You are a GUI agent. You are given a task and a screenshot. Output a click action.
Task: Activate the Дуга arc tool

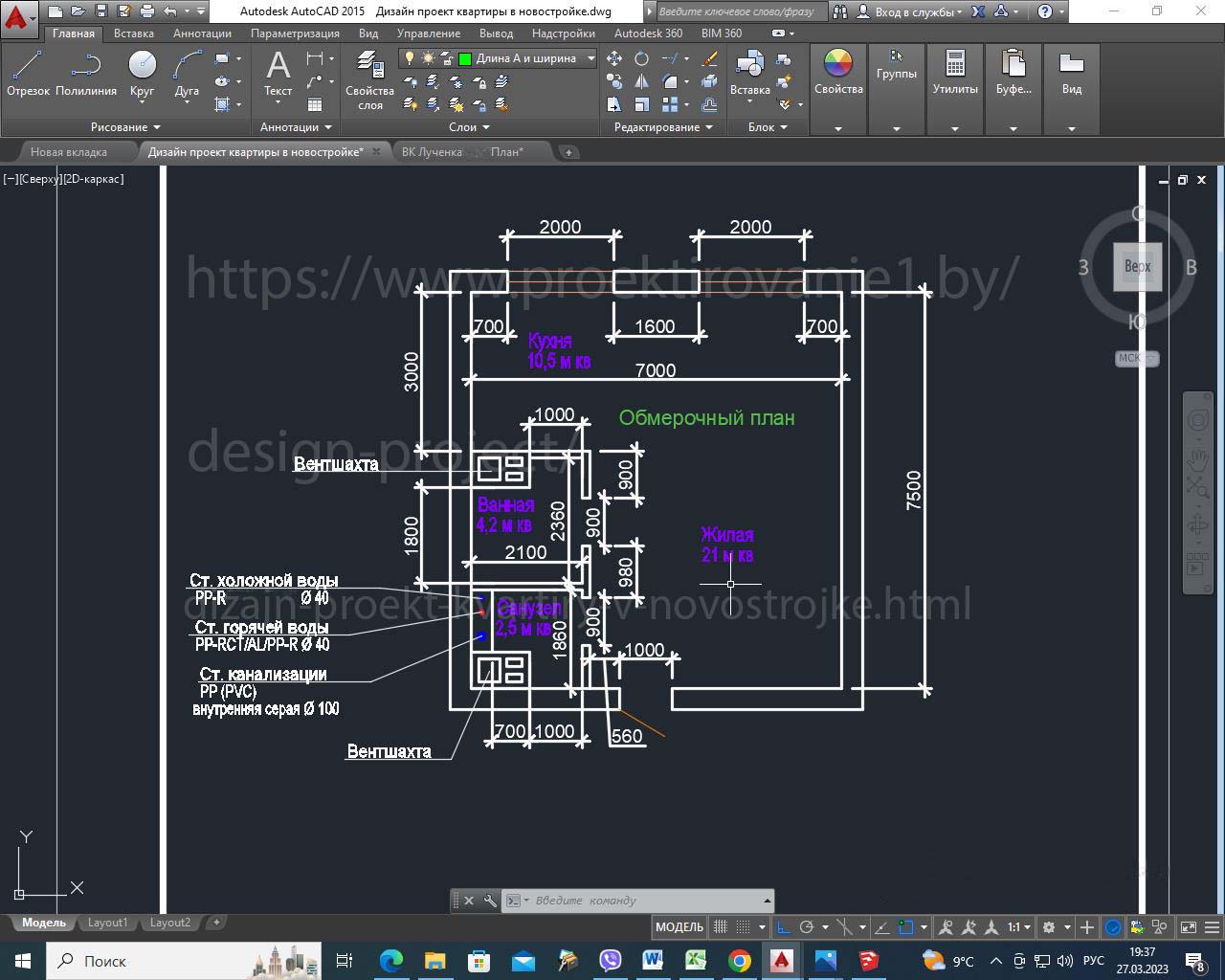click(x=187, y=73)
